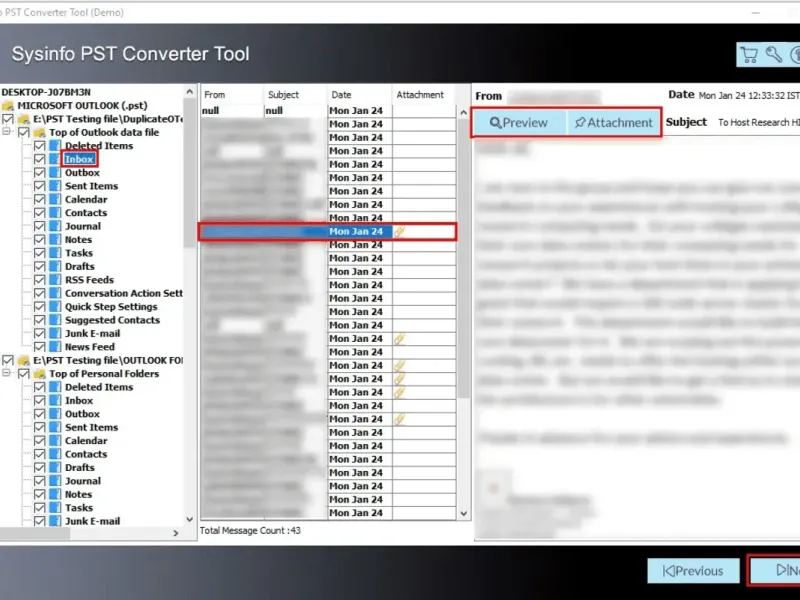
Task: Select the Quick Step Settings folder
Action: click(x=111, y=307)
